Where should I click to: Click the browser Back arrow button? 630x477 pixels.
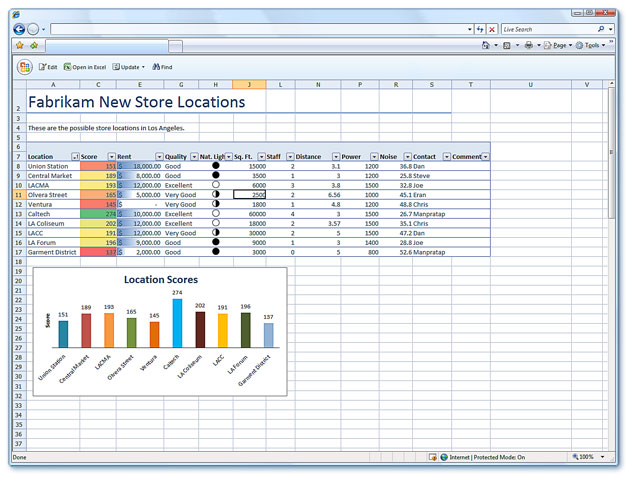tap(19, 29)
